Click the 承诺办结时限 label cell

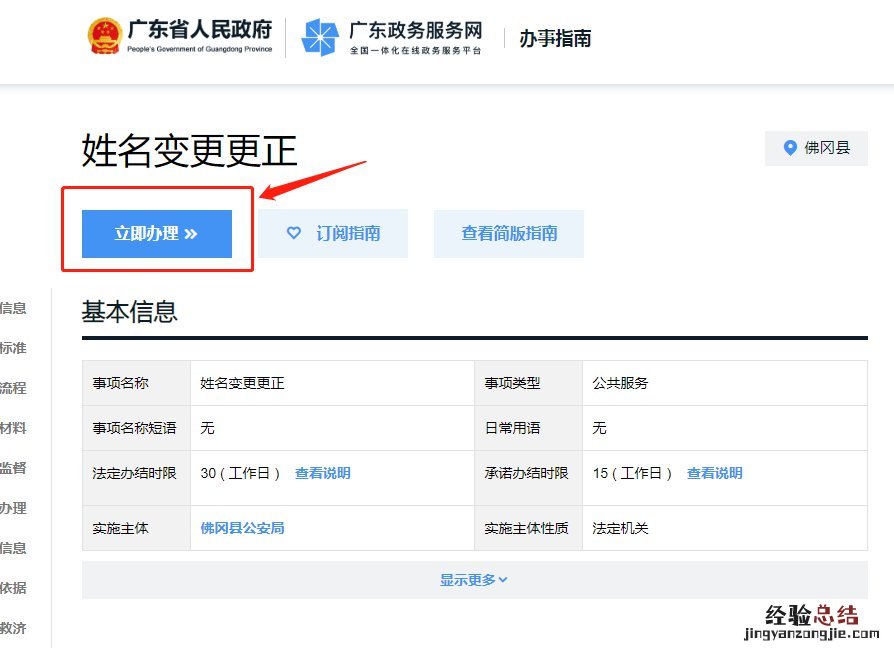tap(529, 478)
